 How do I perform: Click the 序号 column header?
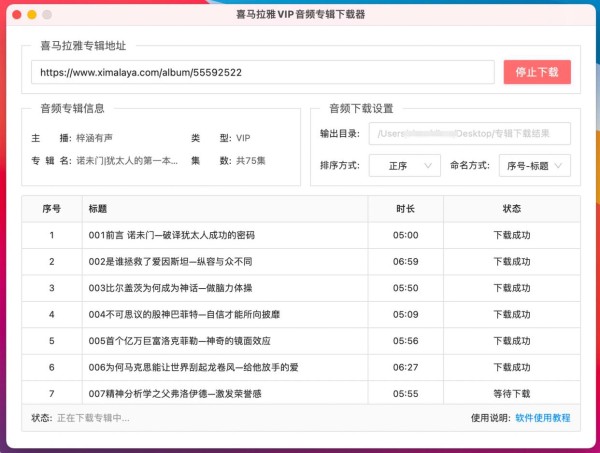(51, 209)
